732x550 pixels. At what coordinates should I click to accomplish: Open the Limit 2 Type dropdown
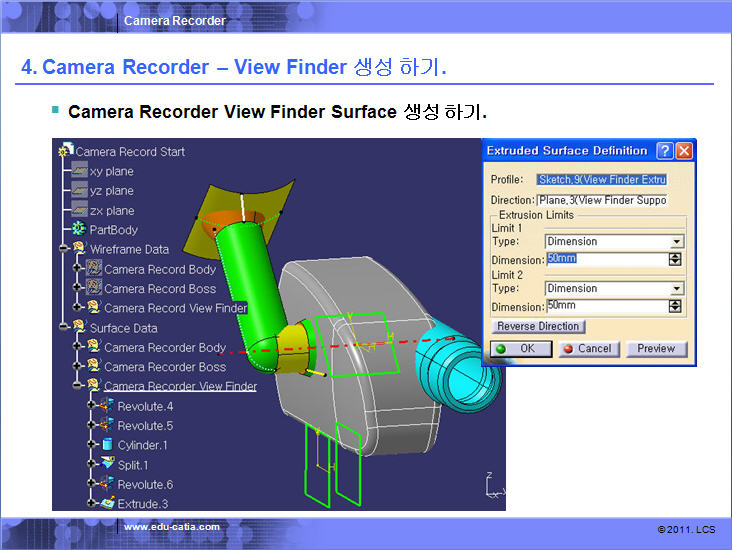[677, 289]
